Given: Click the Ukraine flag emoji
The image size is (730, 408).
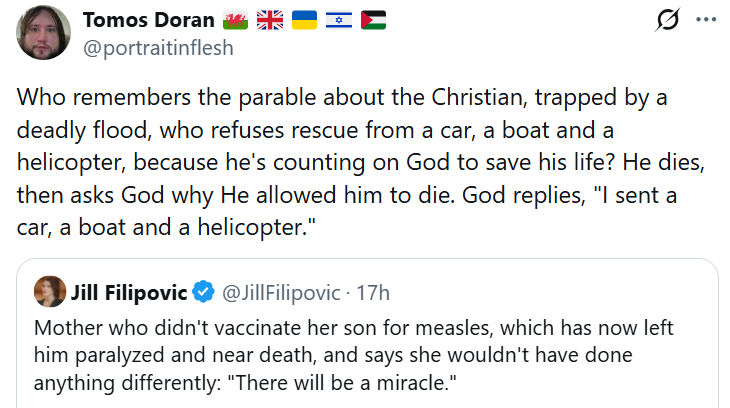Looking at the screenshot, I should [x=304, y=20].
